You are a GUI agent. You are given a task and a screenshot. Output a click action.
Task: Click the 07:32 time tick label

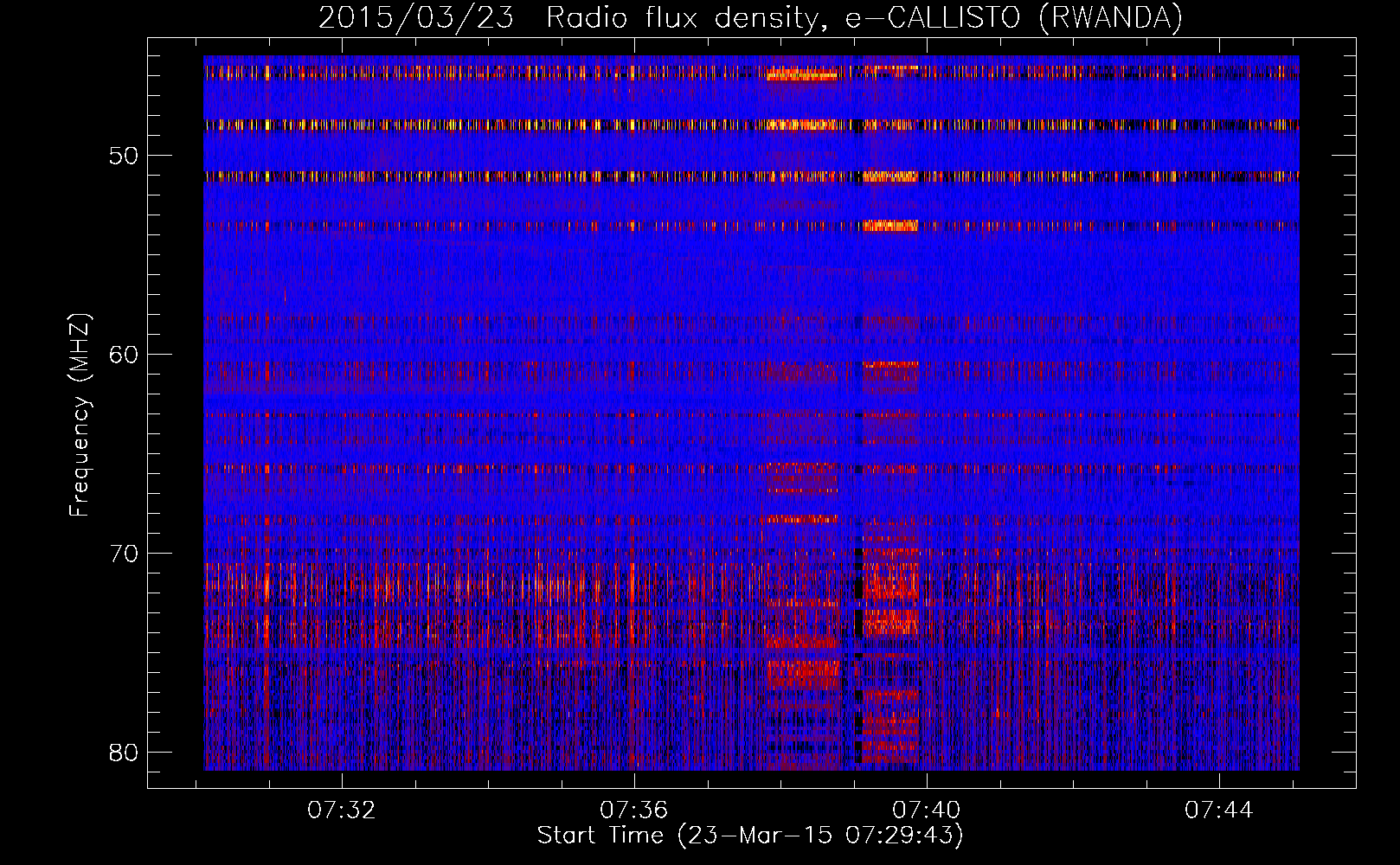pos(342,811)
